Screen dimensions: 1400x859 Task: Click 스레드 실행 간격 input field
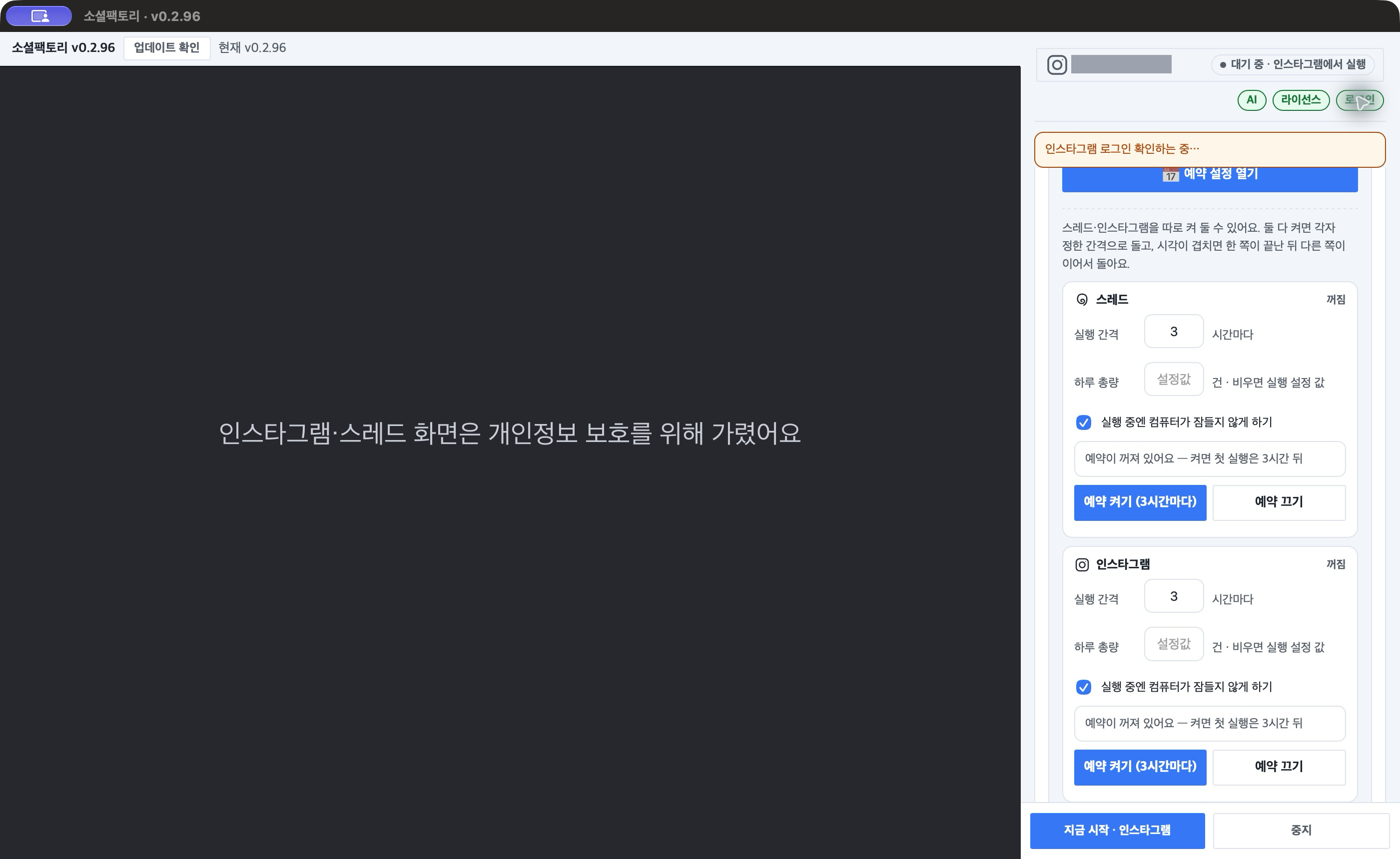(x=1173, y=331)
